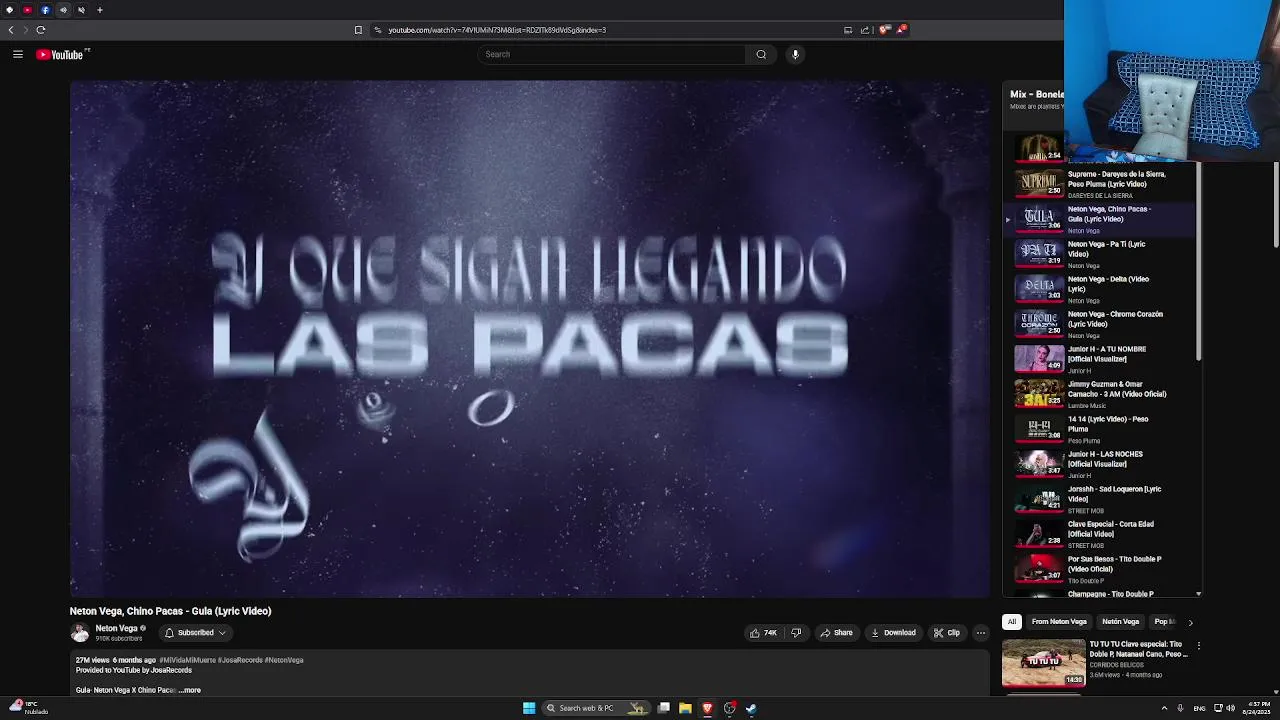Click the page vertical scrollbar
Screen dimensions: 1280x720
tap(1274, 205)
